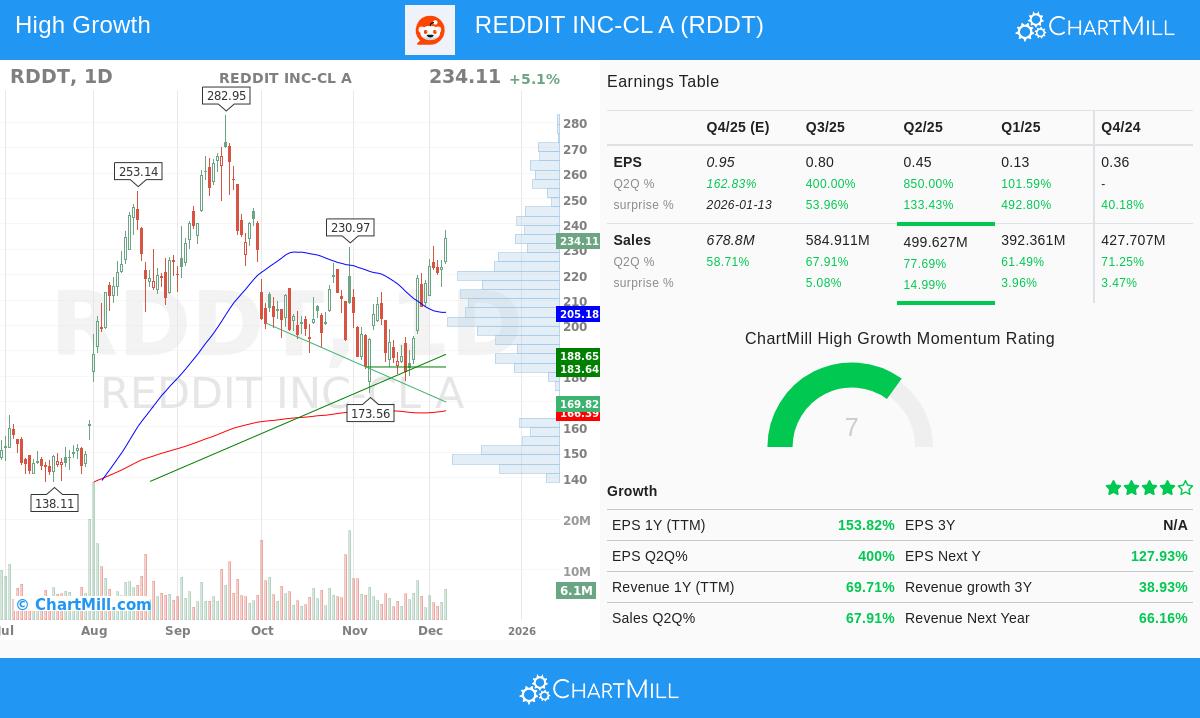Click the number 7 inside the momentum gauge
The height and width of the screenshot is (718, 1200).
pyautogui.click(x=851, y=427)
